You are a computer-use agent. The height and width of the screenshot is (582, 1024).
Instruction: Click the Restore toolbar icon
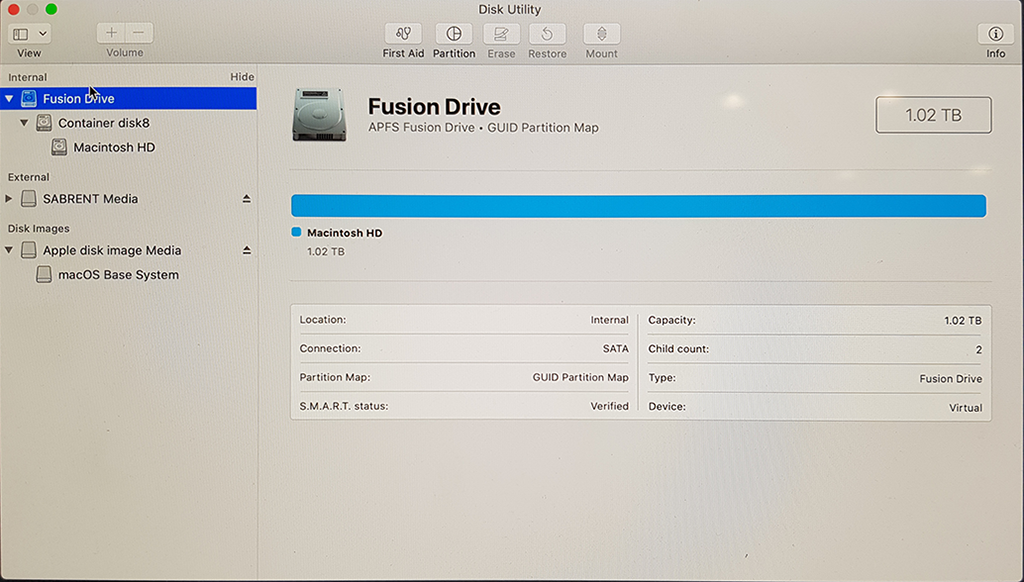[x=547, y=33]
